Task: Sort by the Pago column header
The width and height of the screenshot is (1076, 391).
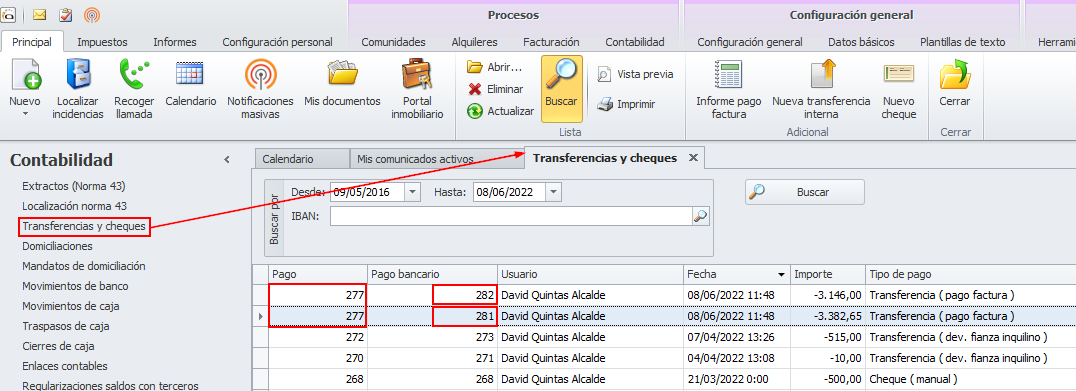Action: coord(318,274)
